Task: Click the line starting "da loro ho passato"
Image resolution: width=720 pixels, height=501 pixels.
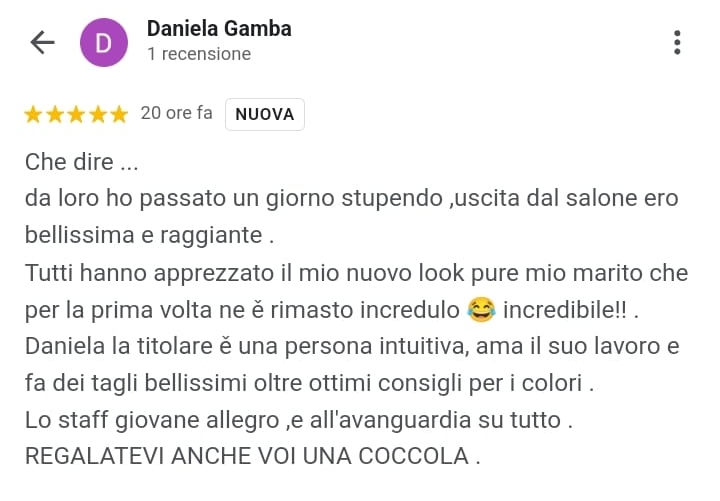Action: [x=352, y=199]
